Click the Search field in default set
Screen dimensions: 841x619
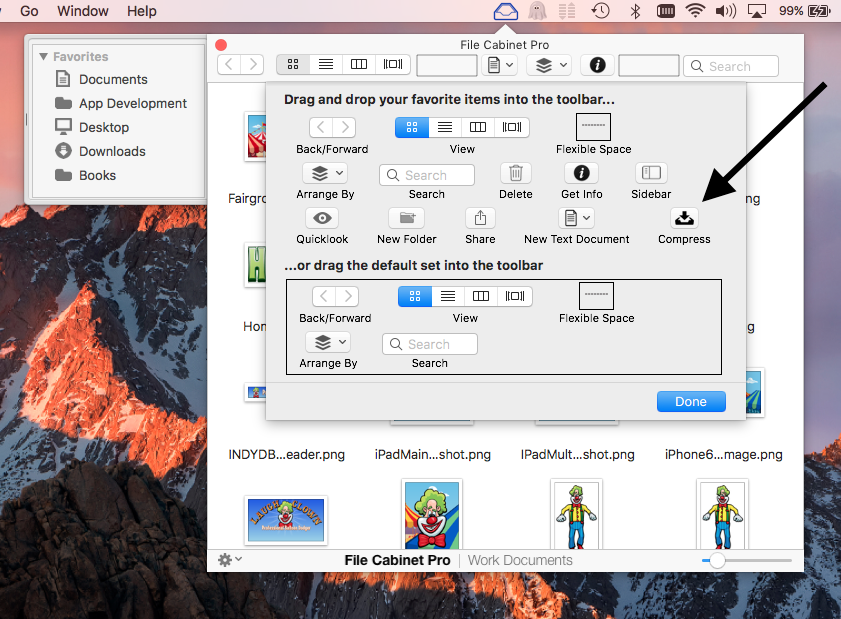tap(430, 344)
